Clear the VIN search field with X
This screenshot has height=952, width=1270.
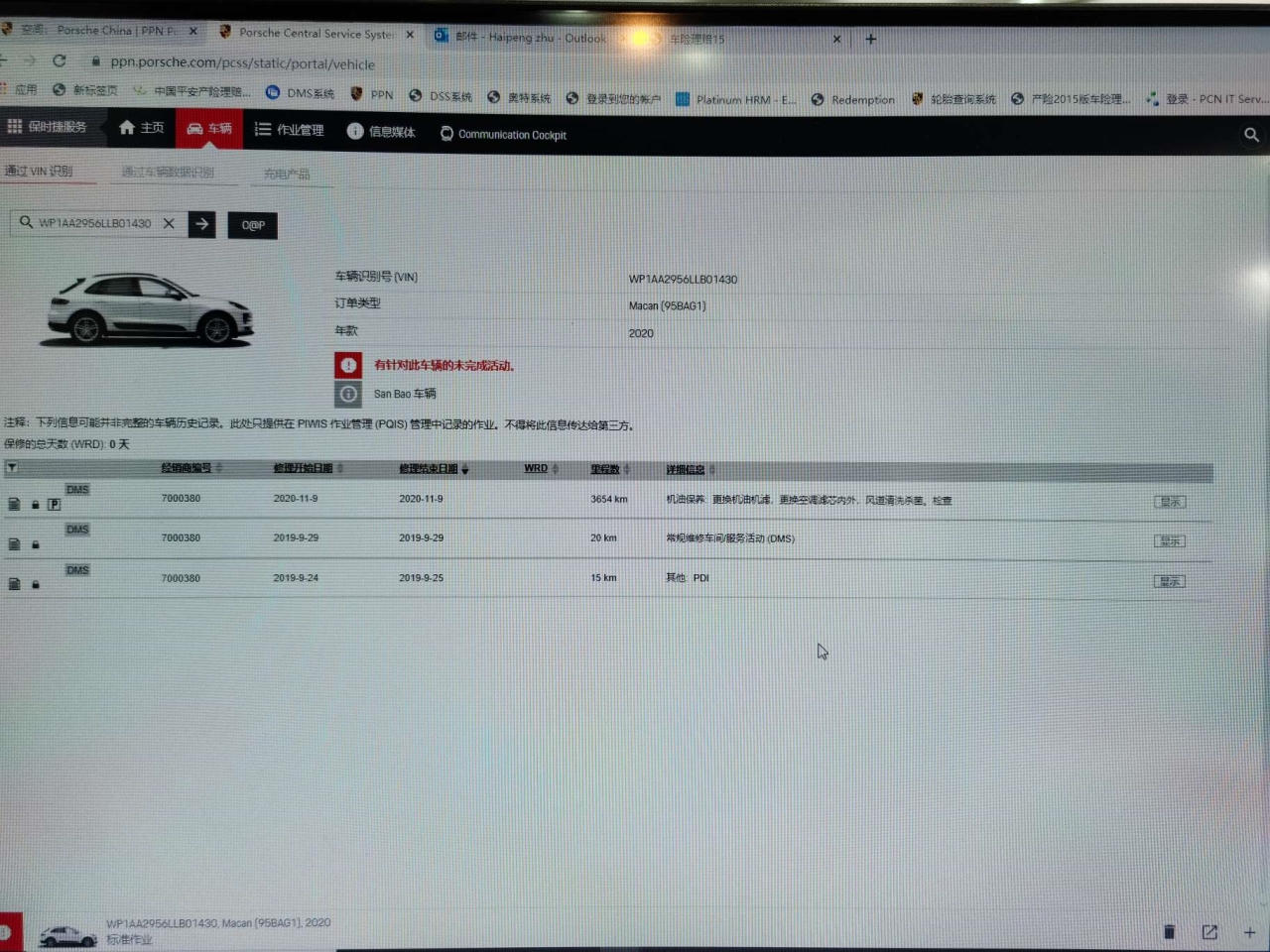tap(169, 223)
